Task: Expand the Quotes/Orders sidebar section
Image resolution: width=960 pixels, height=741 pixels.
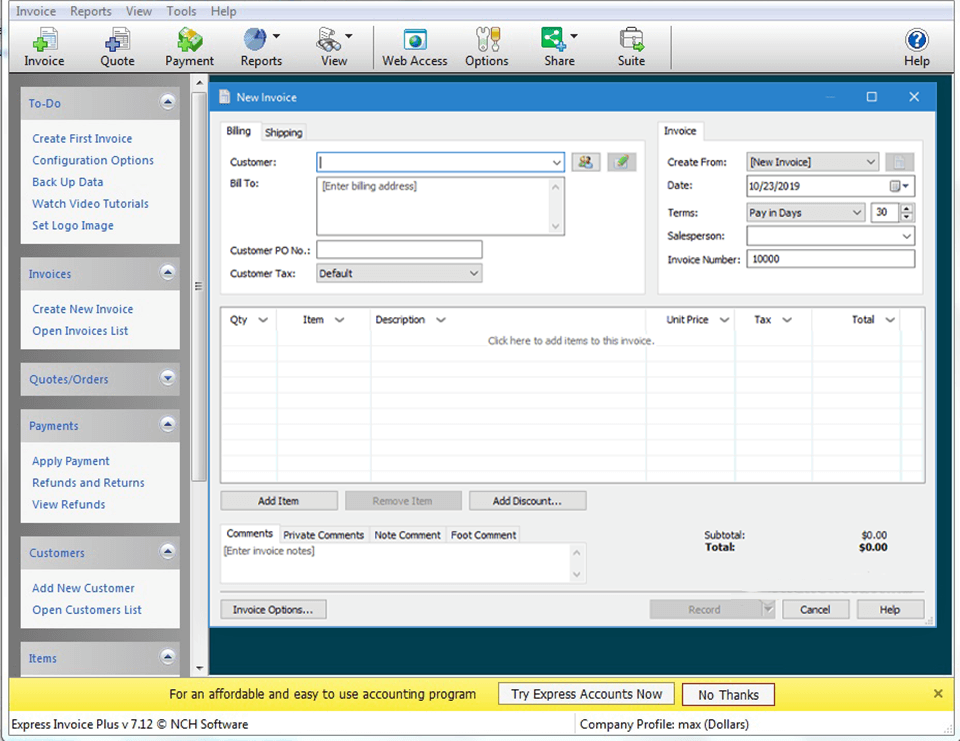Action: 168,378
